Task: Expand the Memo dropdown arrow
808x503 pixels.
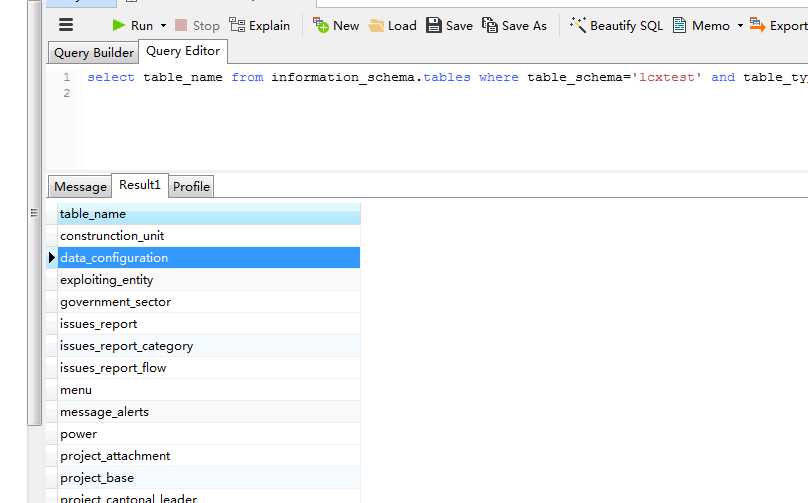Action: coord(740,25)
